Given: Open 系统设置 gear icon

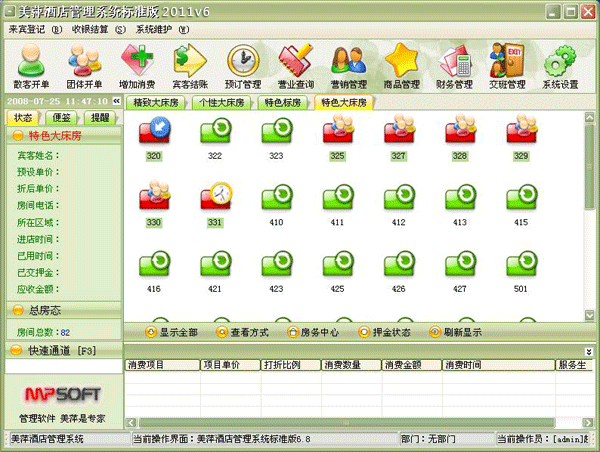Looking at the screenshot, I should 560,66.
